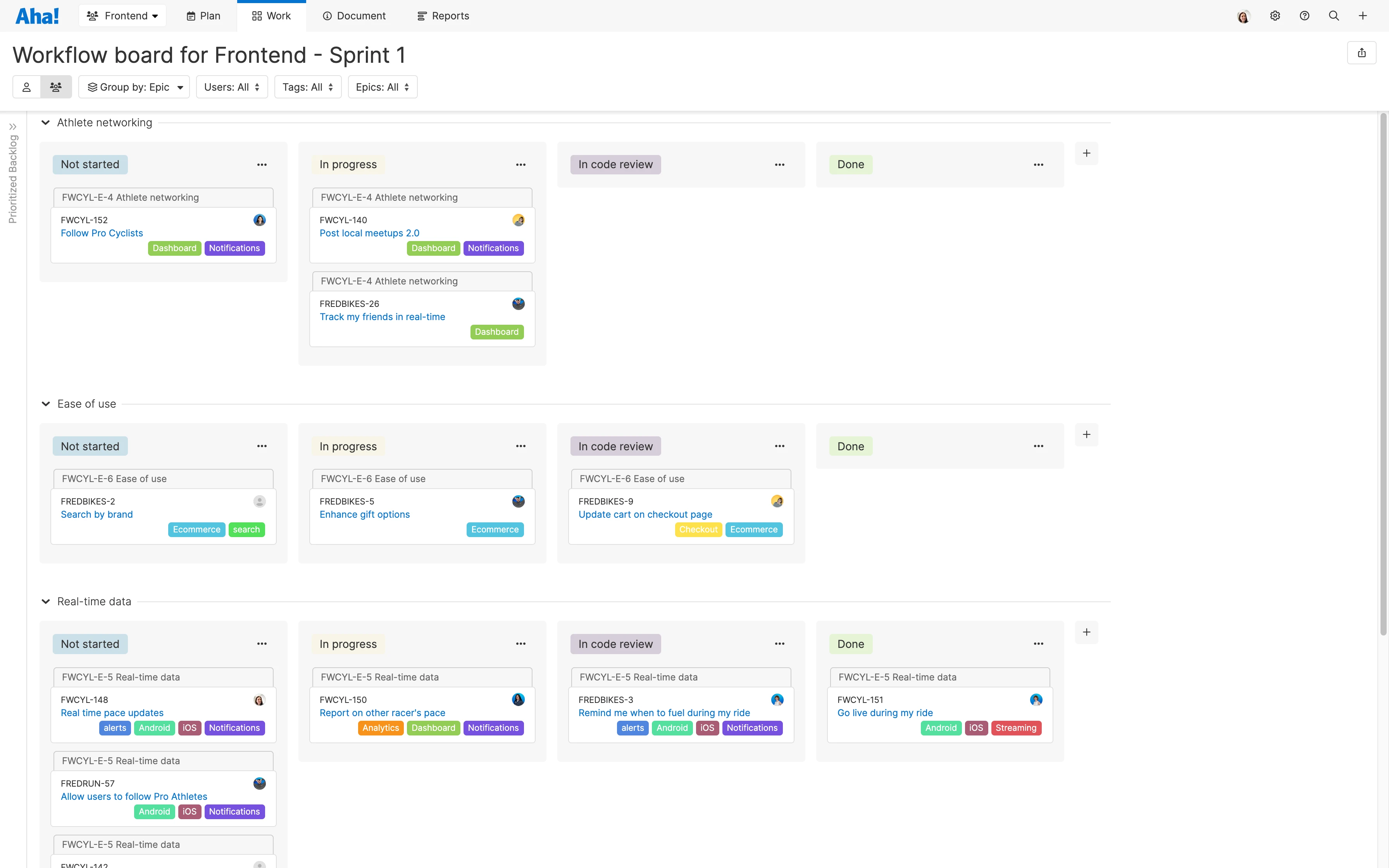
Task: Click the help question mark icon
Action: [x=1304, y=16]
